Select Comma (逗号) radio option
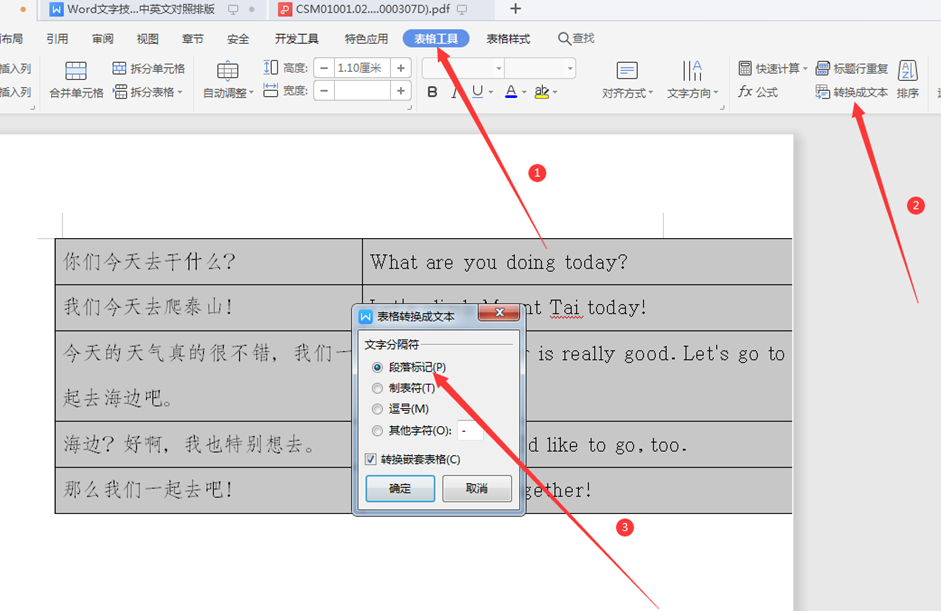Screen dimensions: 941x611 tap(377, 409)
